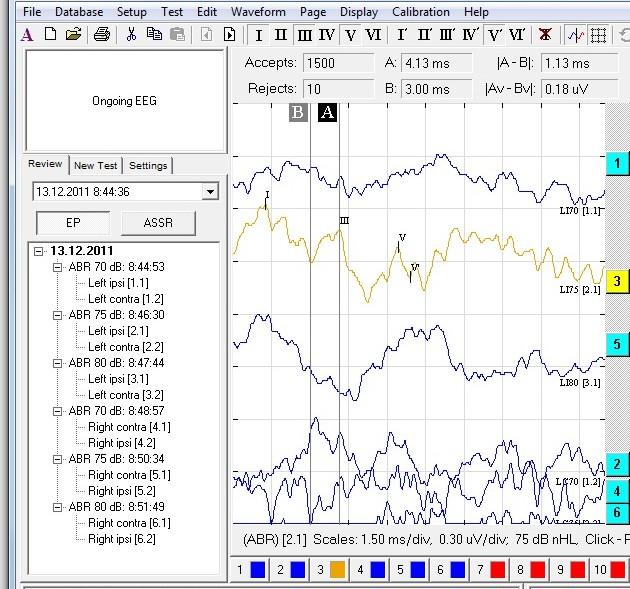Select yellow waveform tag 3
Image resolution: width=630 pixels, height=589 pixels.
(618, 281)
